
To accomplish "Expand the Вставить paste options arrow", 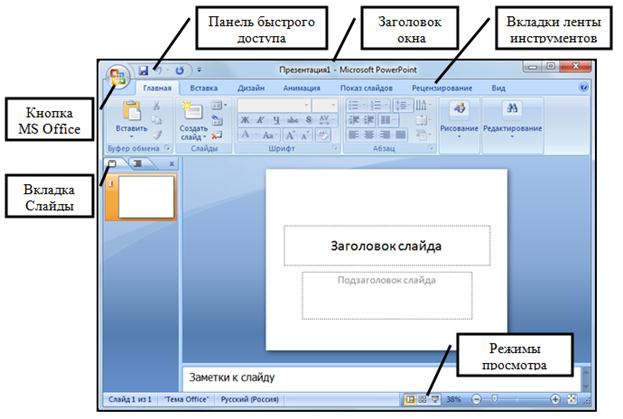I will pyautogui.click(x=132, y=137).
